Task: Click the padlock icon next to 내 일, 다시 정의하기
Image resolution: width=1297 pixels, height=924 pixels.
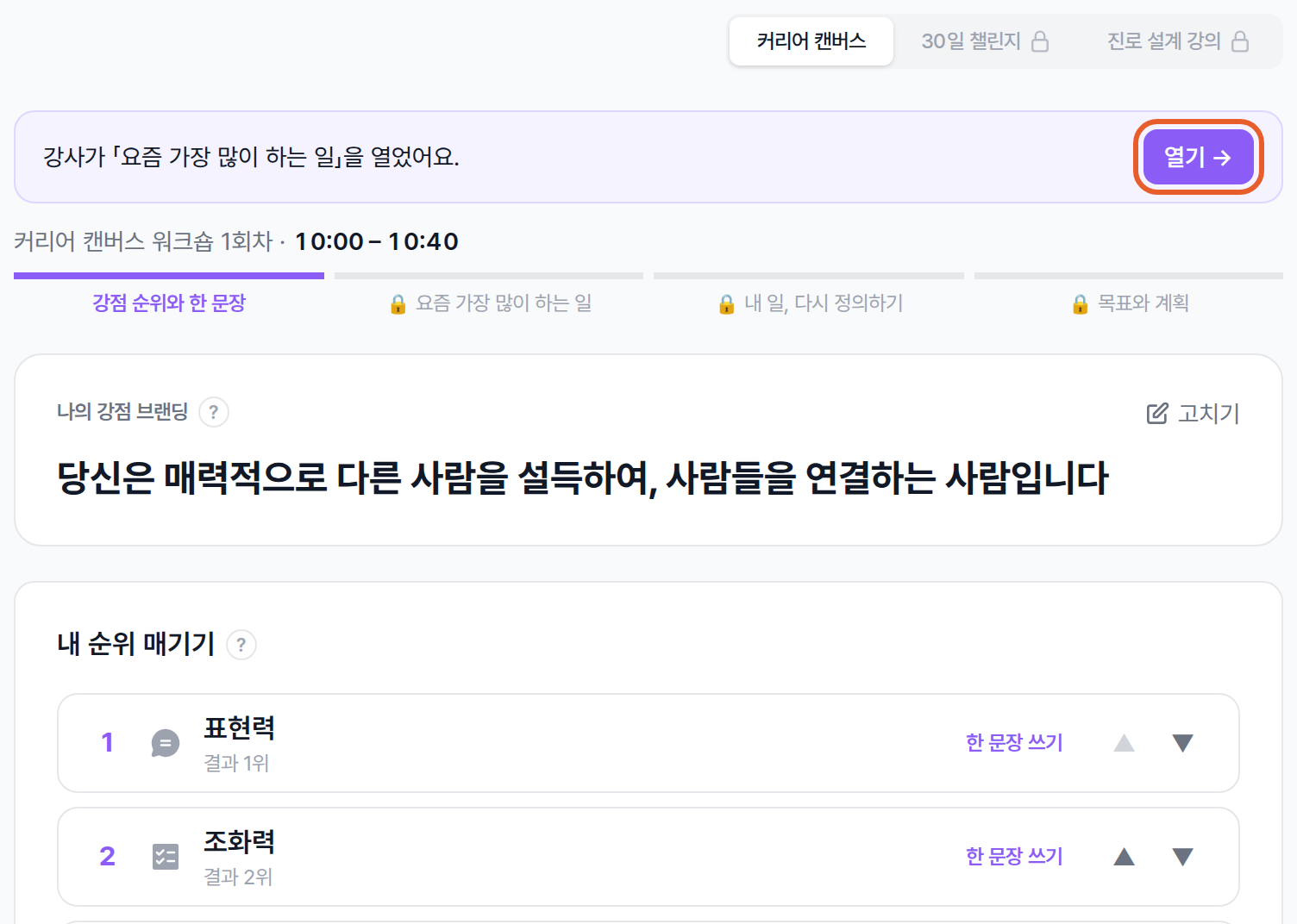Action: click(x=726, y=304)
